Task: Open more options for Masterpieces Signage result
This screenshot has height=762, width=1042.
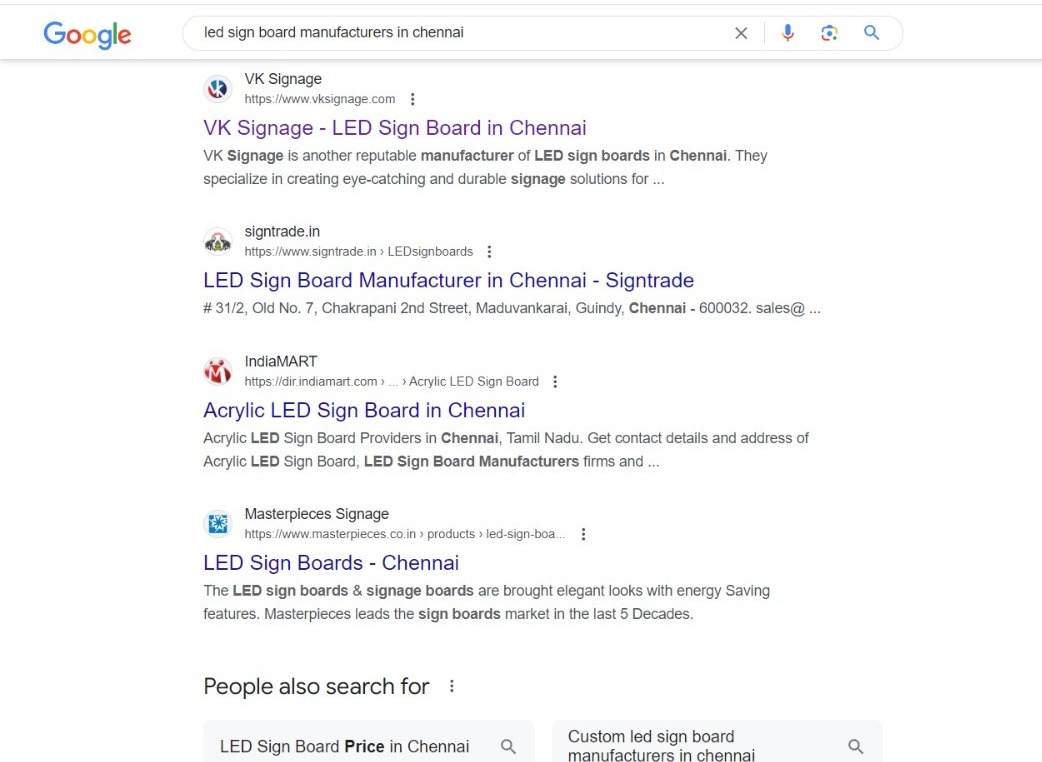Action: pos(584,534)
